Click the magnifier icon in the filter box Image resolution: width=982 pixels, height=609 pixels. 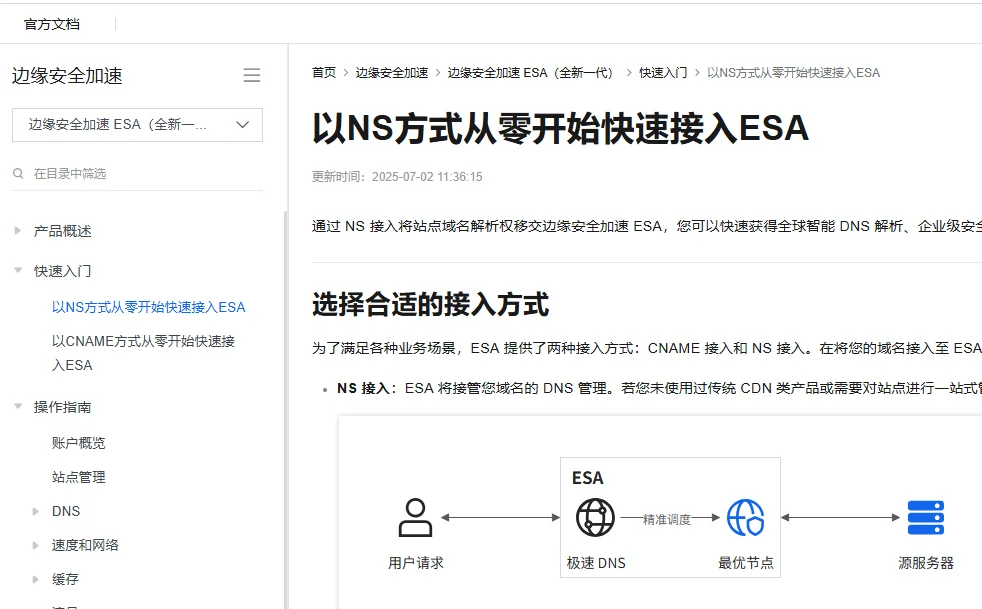pos(18,173)
